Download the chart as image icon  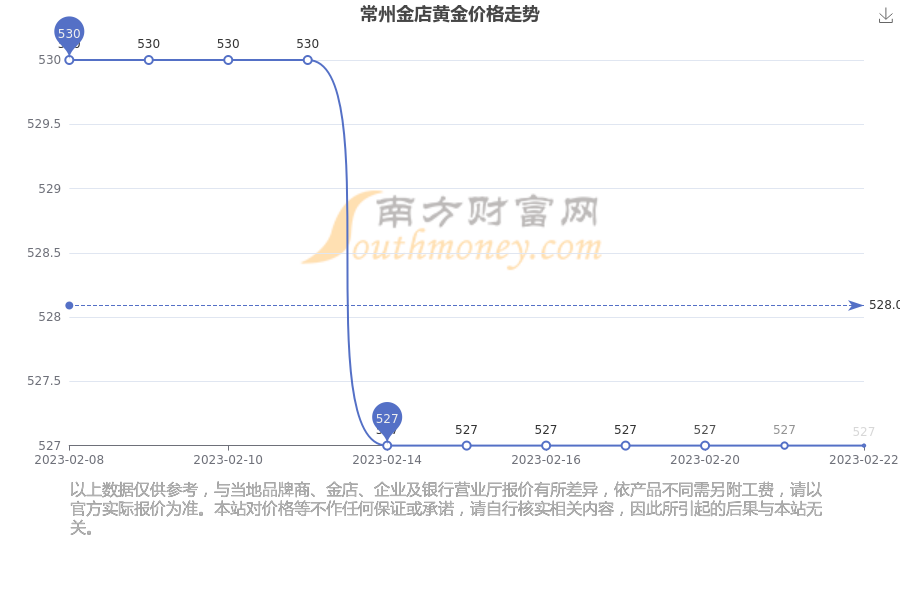(x=886, y=16)
